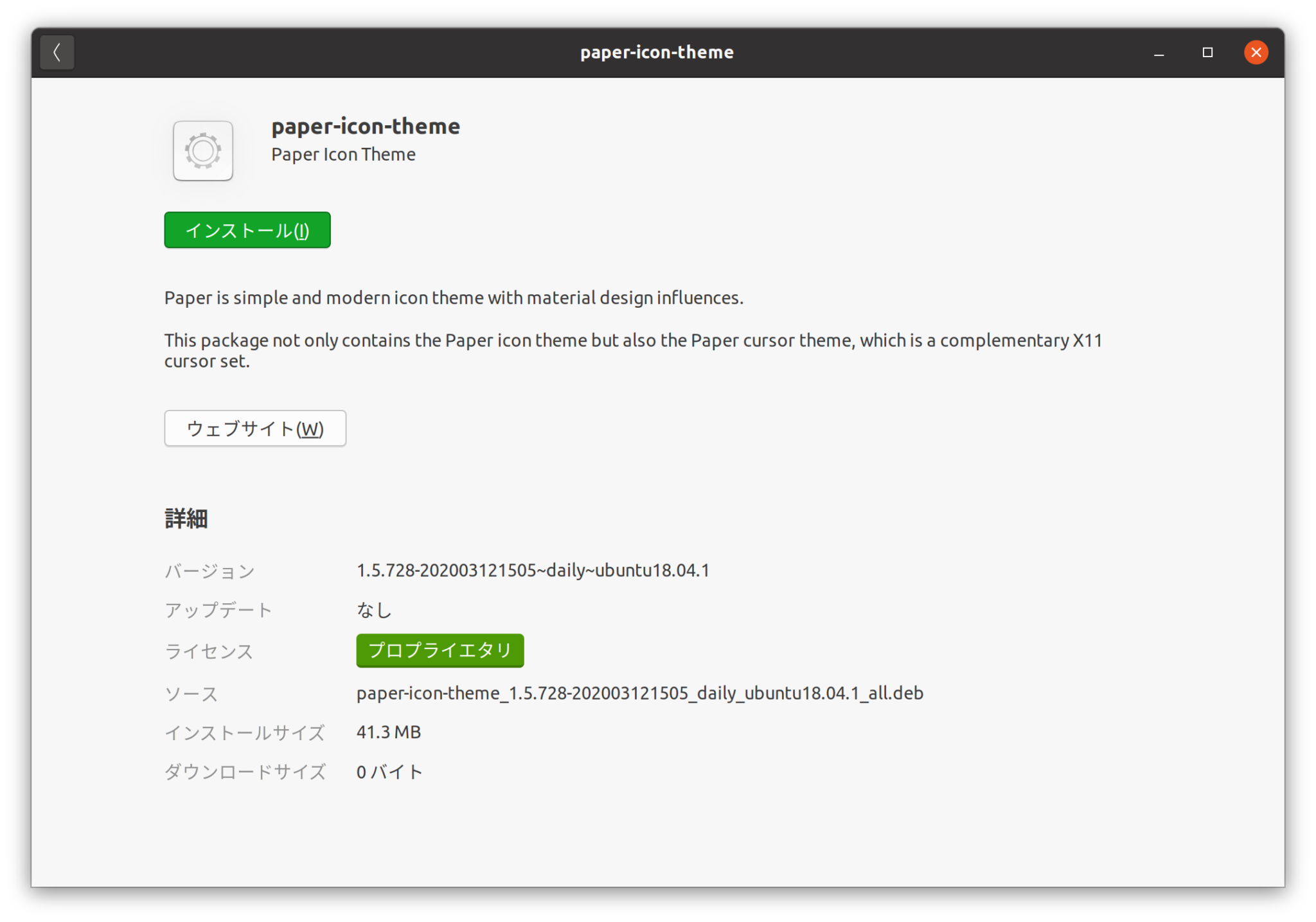
Task: Click the 詳細 section heading
Action: coord(186,519)
